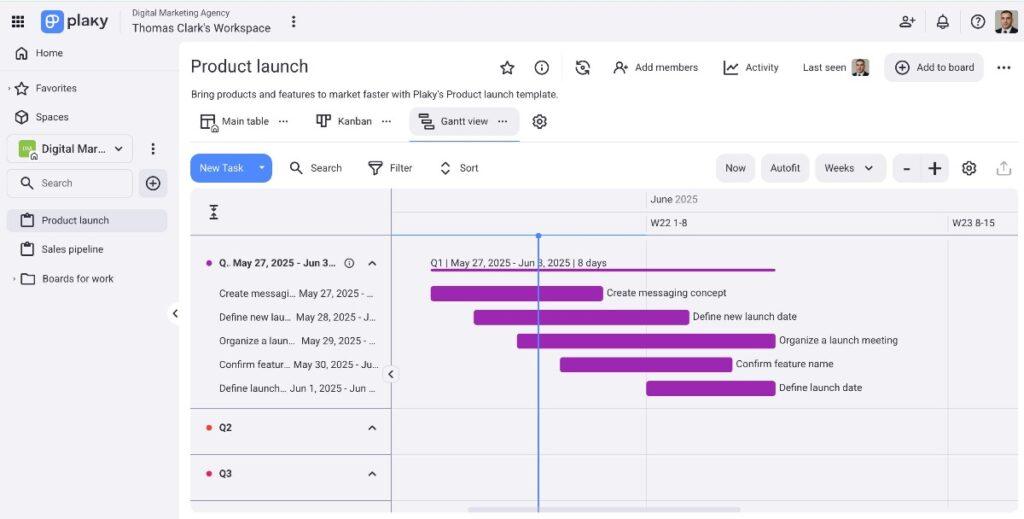Viewport: 1024px width, 519px height.
Task: Select Confirm feature name bar
Action: pos(646,364)
